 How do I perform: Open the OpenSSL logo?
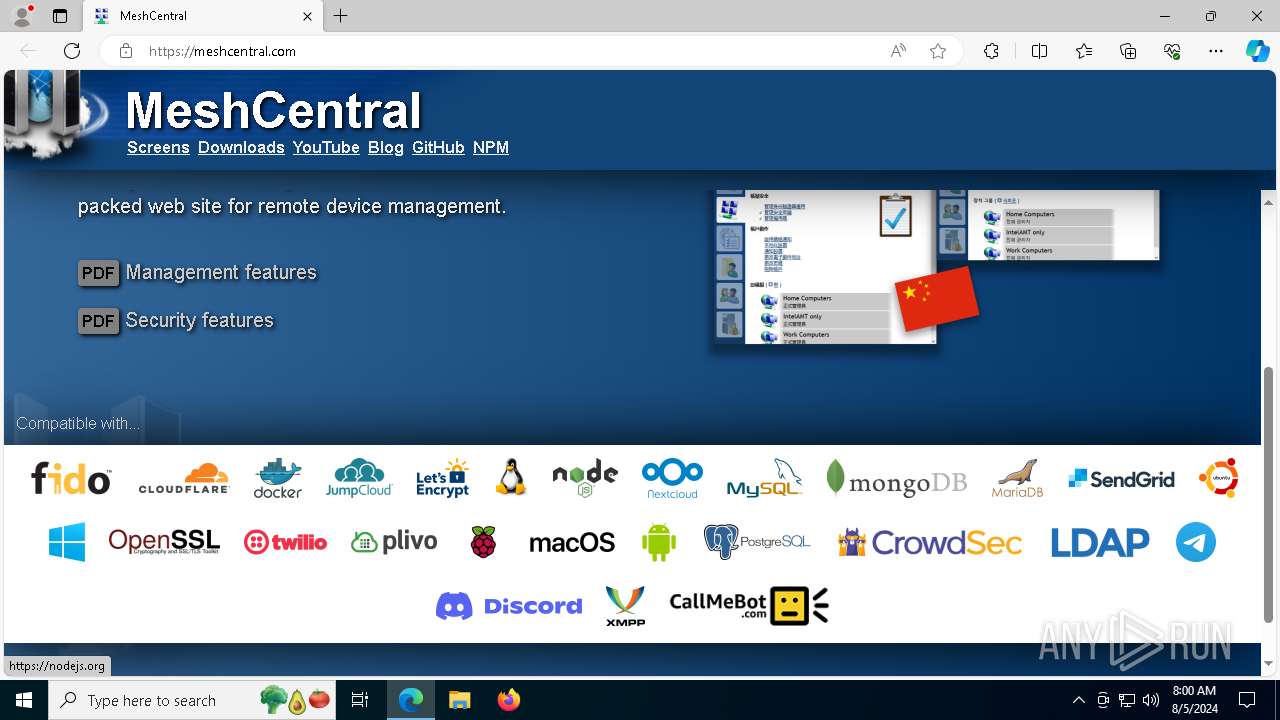(x=164, y=542)
